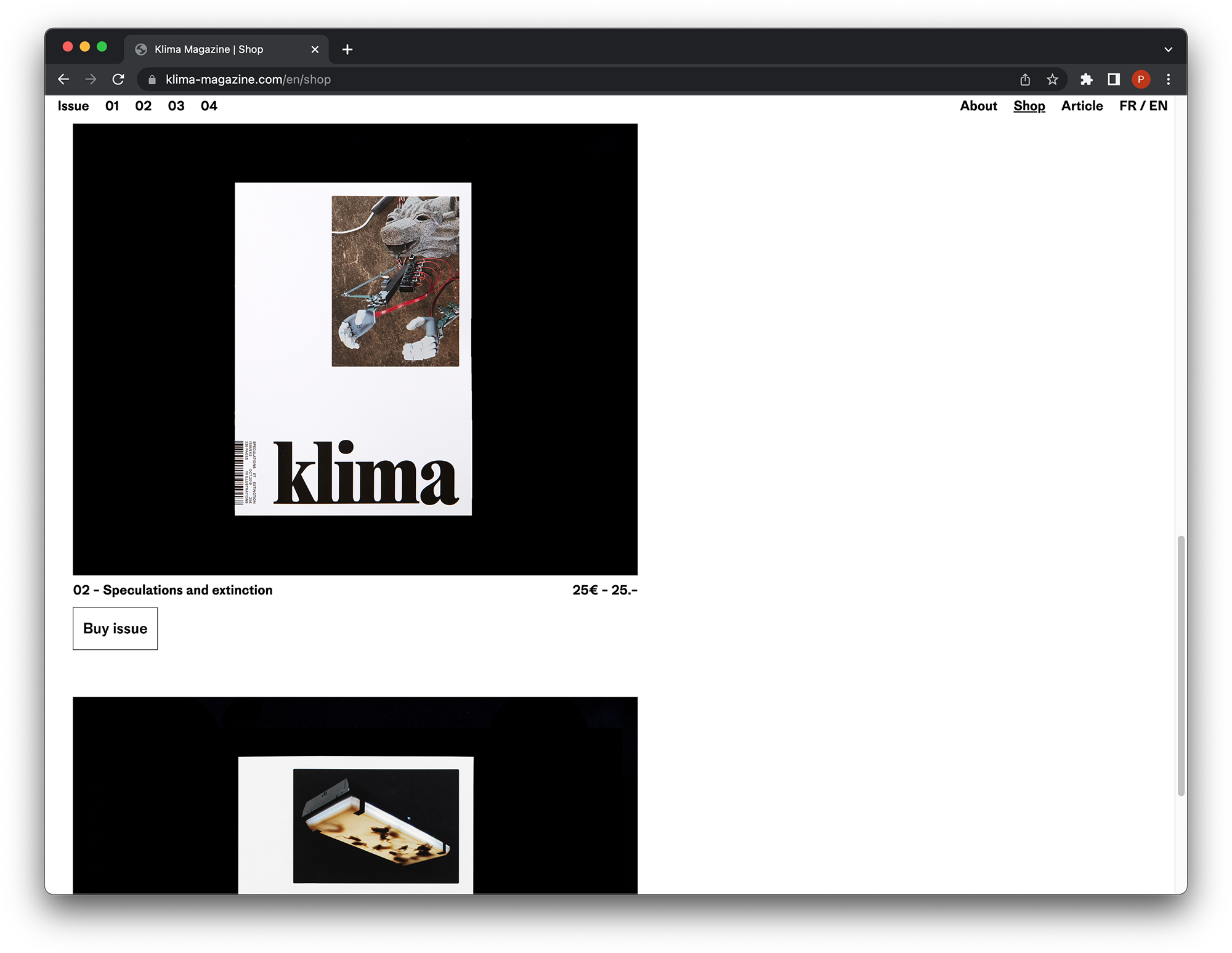Screen dimensions: 1232x953
Task: Open Issue 03 in the nav
Action: click(x=176, y=106)
